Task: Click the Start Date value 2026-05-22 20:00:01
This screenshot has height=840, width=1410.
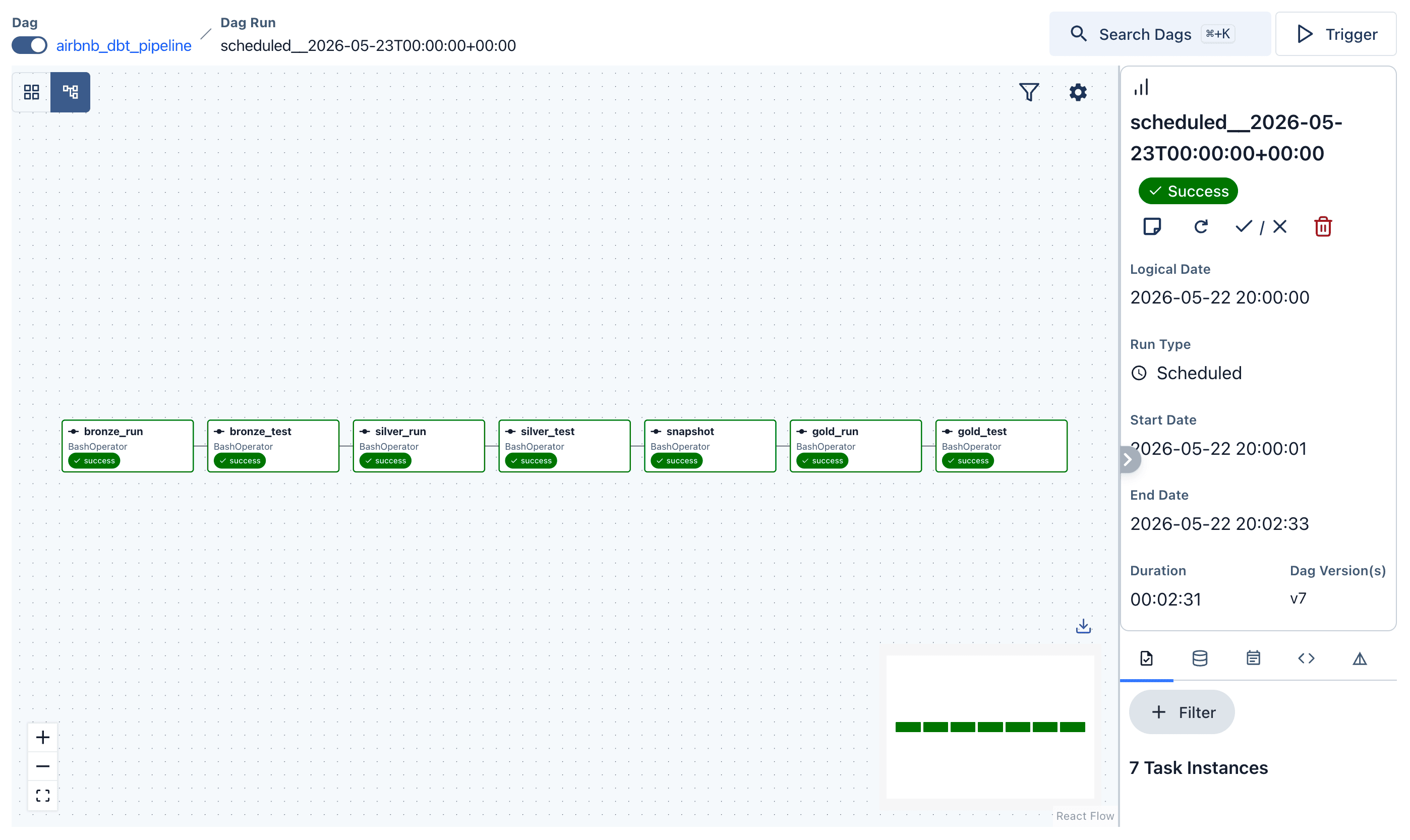Action: (1220, 449)
